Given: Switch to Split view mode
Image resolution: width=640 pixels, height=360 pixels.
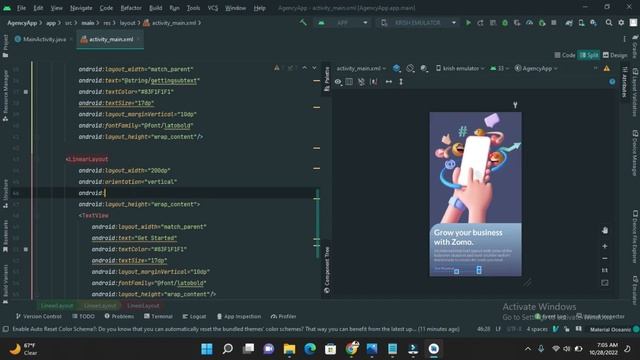Looking at the screenshot, I should (x=589, y=55).
